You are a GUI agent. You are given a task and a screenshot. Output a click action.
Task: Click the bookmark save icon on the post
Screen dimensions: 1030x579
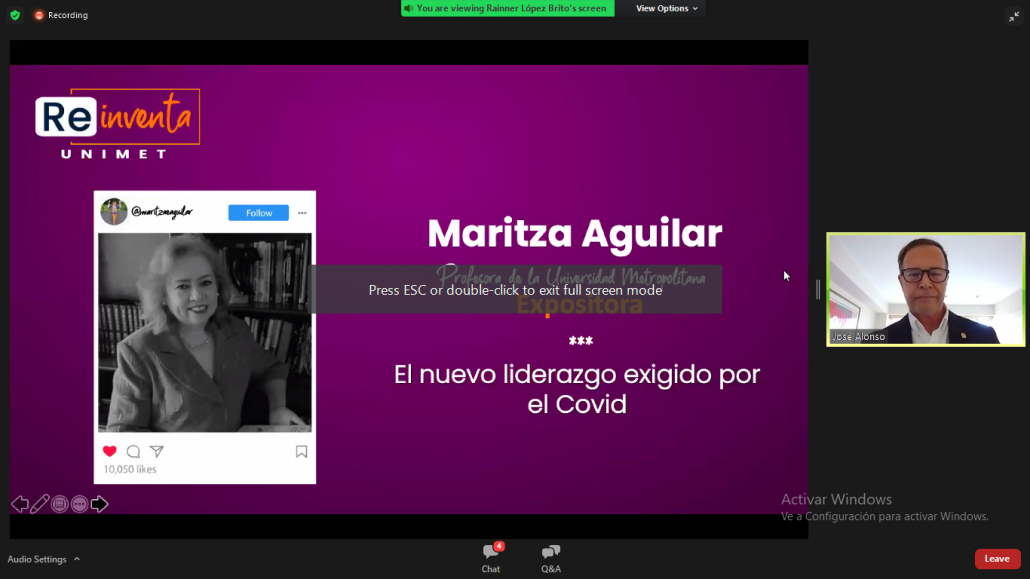pyautogui.click(x=302, y=452)
